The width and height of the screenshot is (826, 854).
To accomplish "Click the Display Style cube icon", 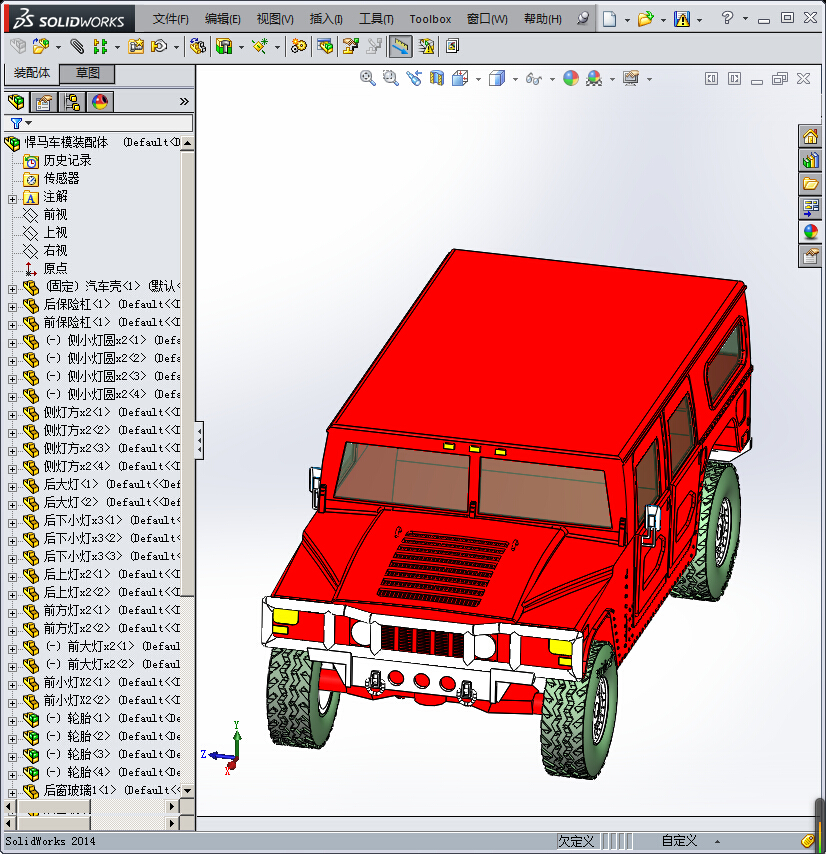I will coord(497,78).
